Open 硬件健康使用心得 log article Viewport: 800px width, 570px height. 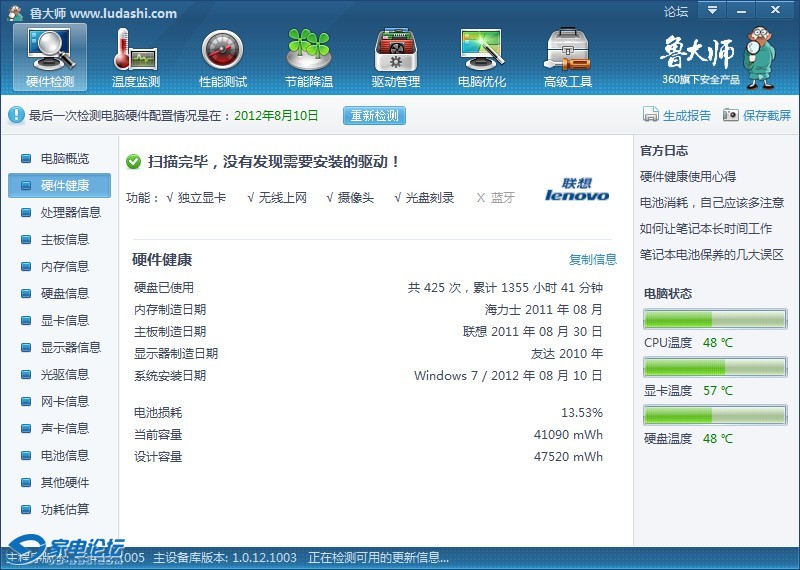(688, 177)
